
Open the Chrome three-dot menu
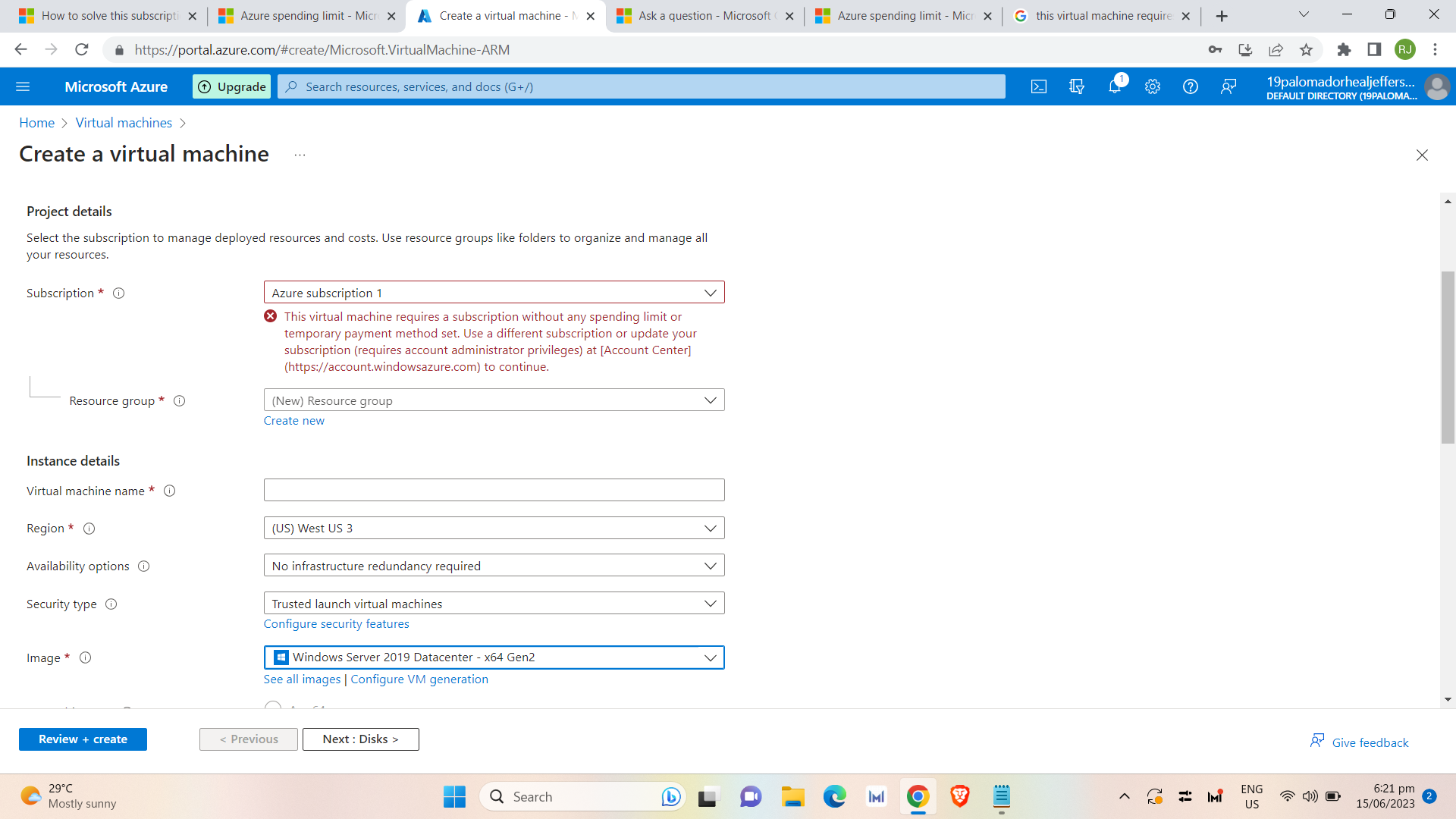tap(1435, 50)
